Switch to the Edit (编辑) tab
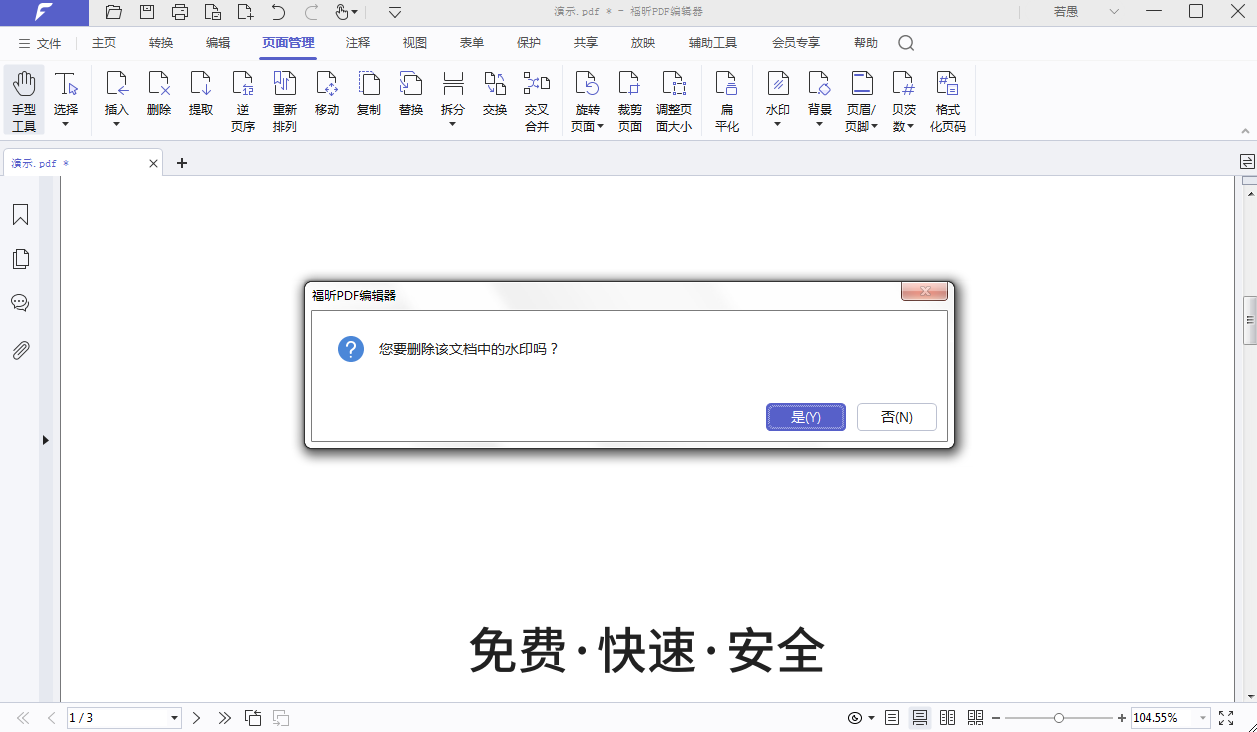The image size is (1257, 732). 218,43
